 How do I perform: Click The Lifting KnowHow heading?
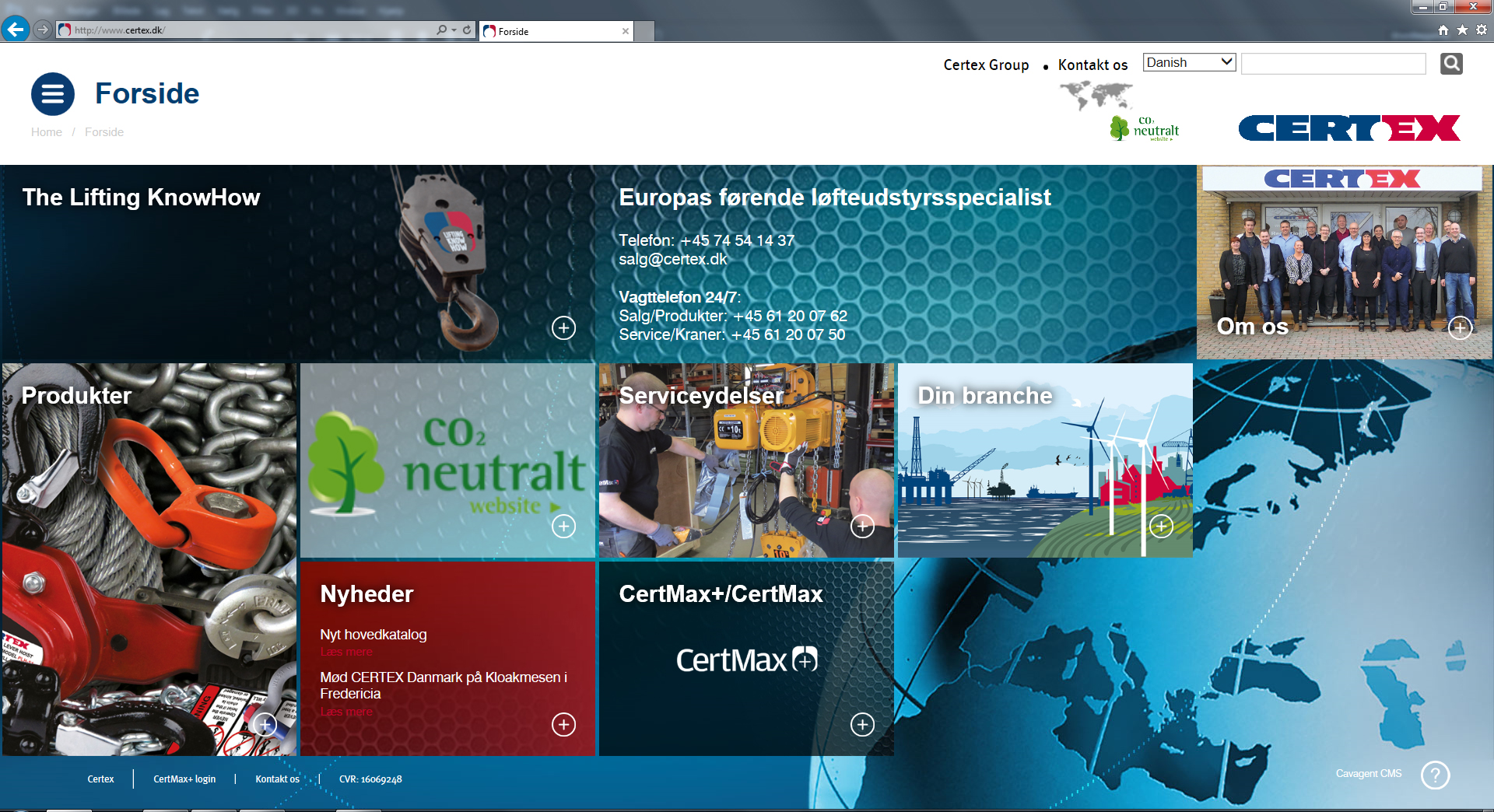click(x=141, y=198)
